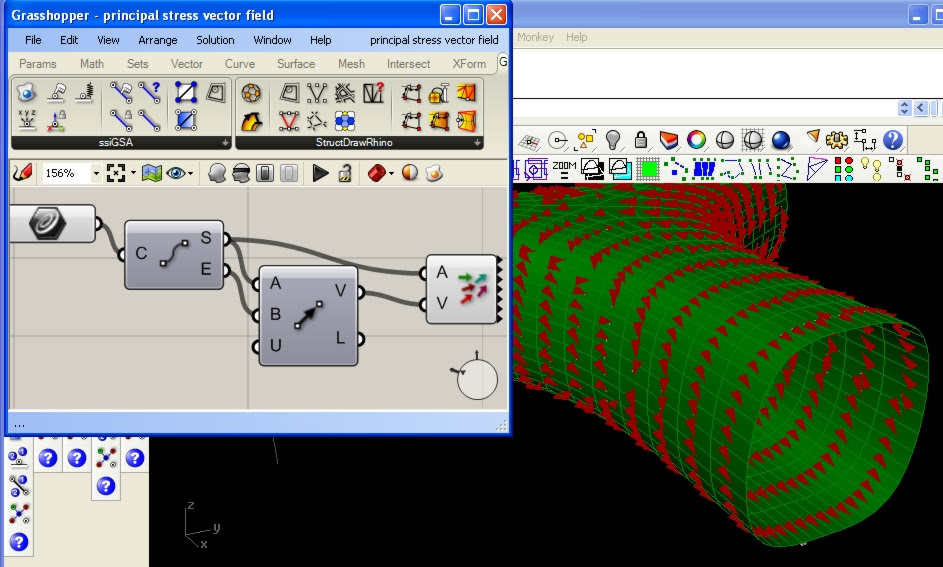Click the ZOOM icon in Rhino second toolbar
Screen dimensions: 943x567
pyautogui.click(x=564, y=169)
